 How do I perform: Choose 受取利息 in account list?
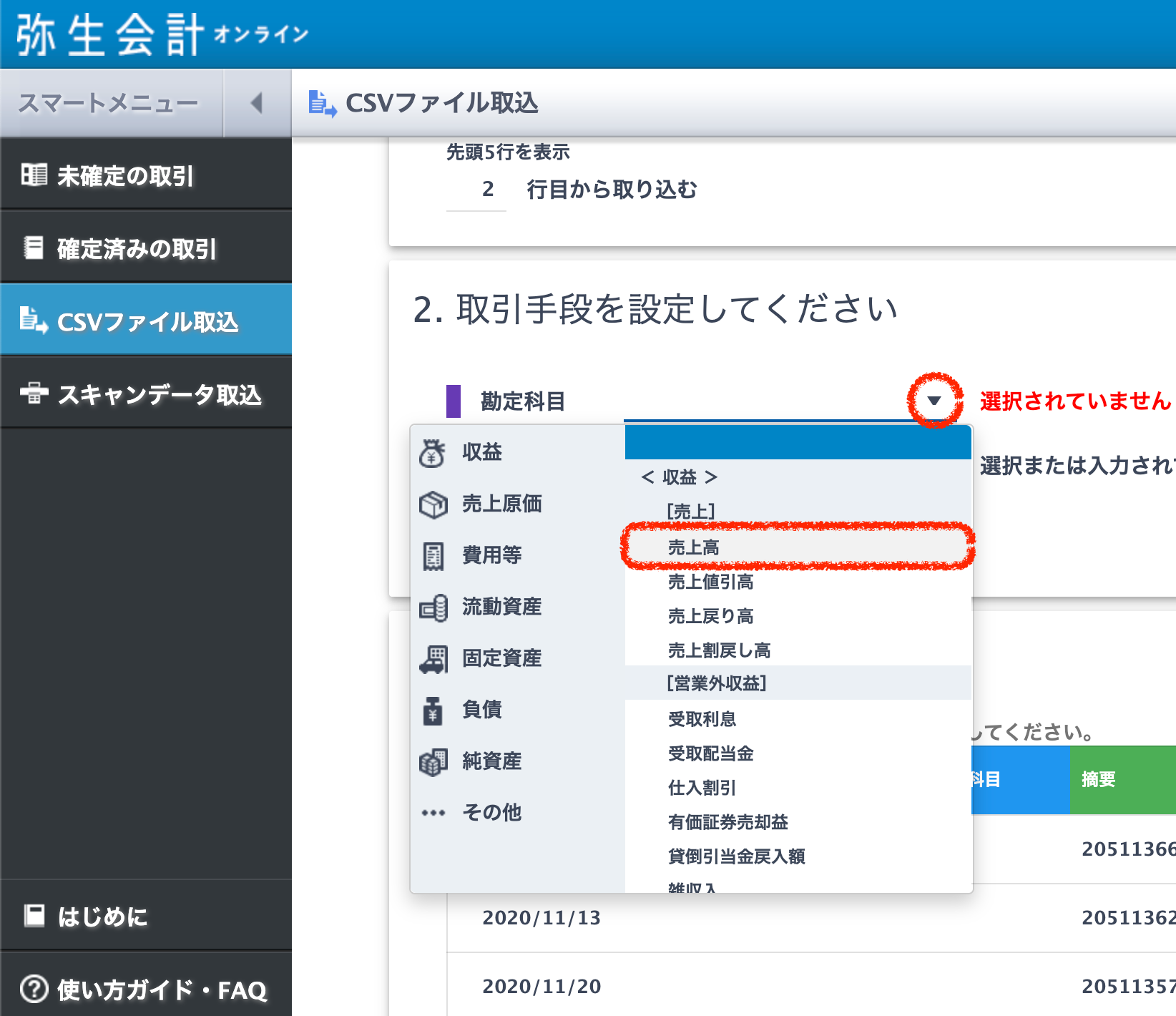pos(702,719)
